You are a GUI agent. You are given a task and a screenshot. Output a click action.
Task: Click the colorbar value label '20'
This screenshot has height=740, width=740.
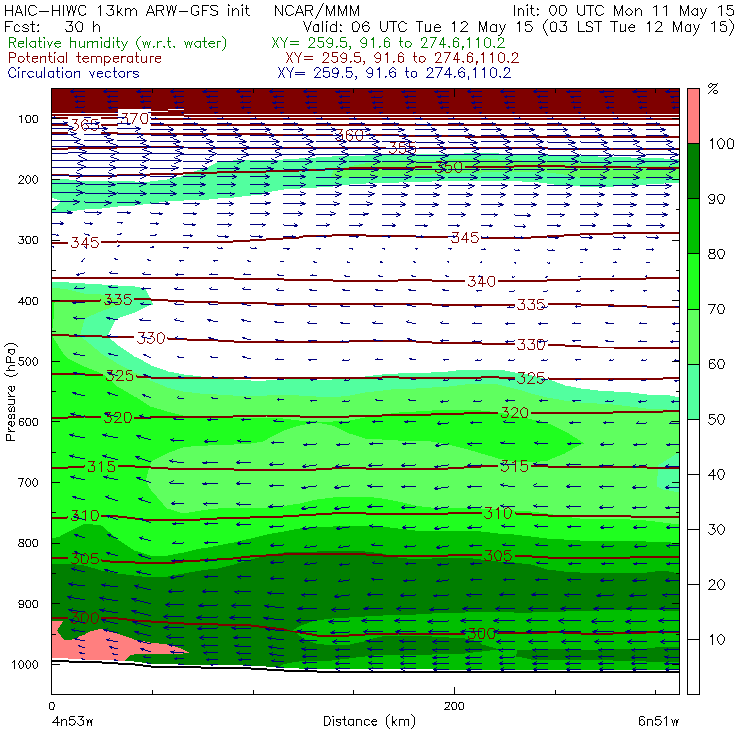(x=716, y=585)
